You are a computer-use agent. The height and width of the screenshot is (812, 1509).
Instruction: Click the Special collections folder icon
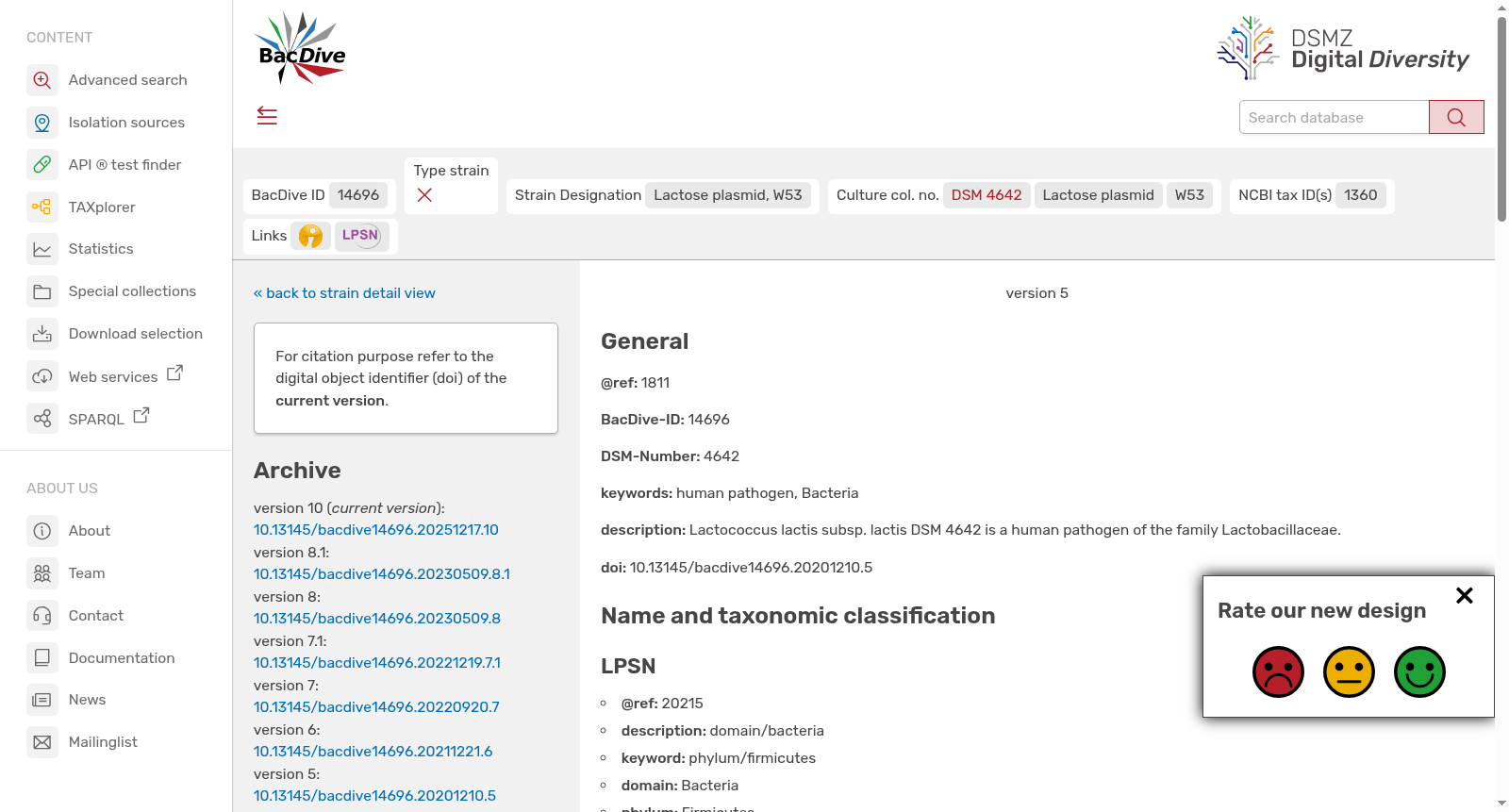tap(42, 291)
